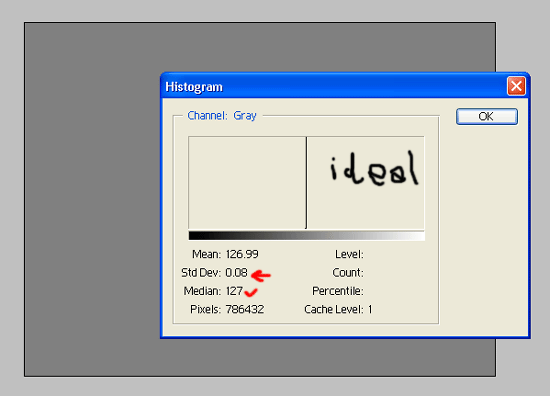Click the red checkmark beside Median

tap(251, 292)
